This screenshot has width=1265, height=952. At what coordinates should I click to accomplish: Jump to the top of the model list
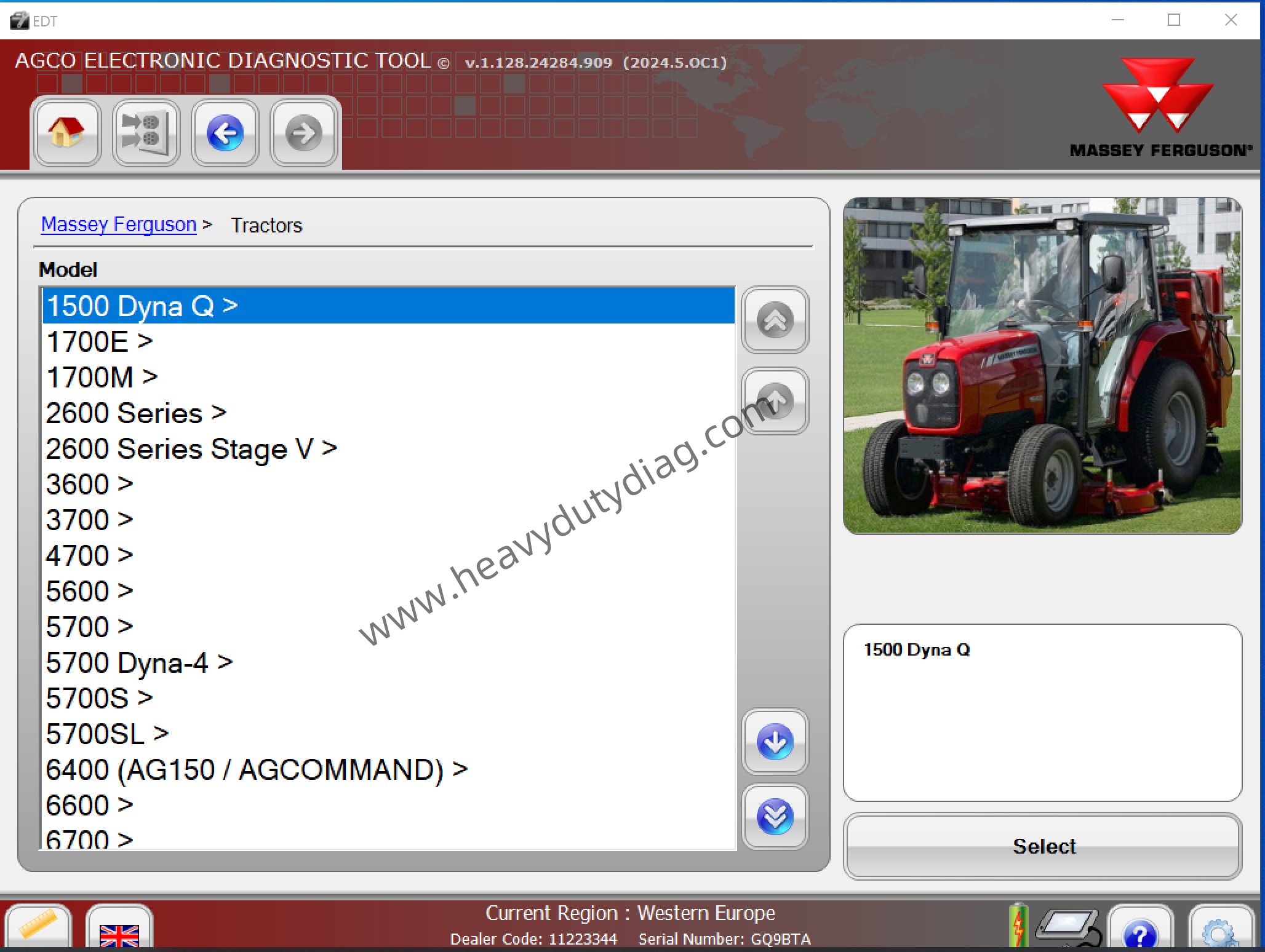tap(775, 320)
